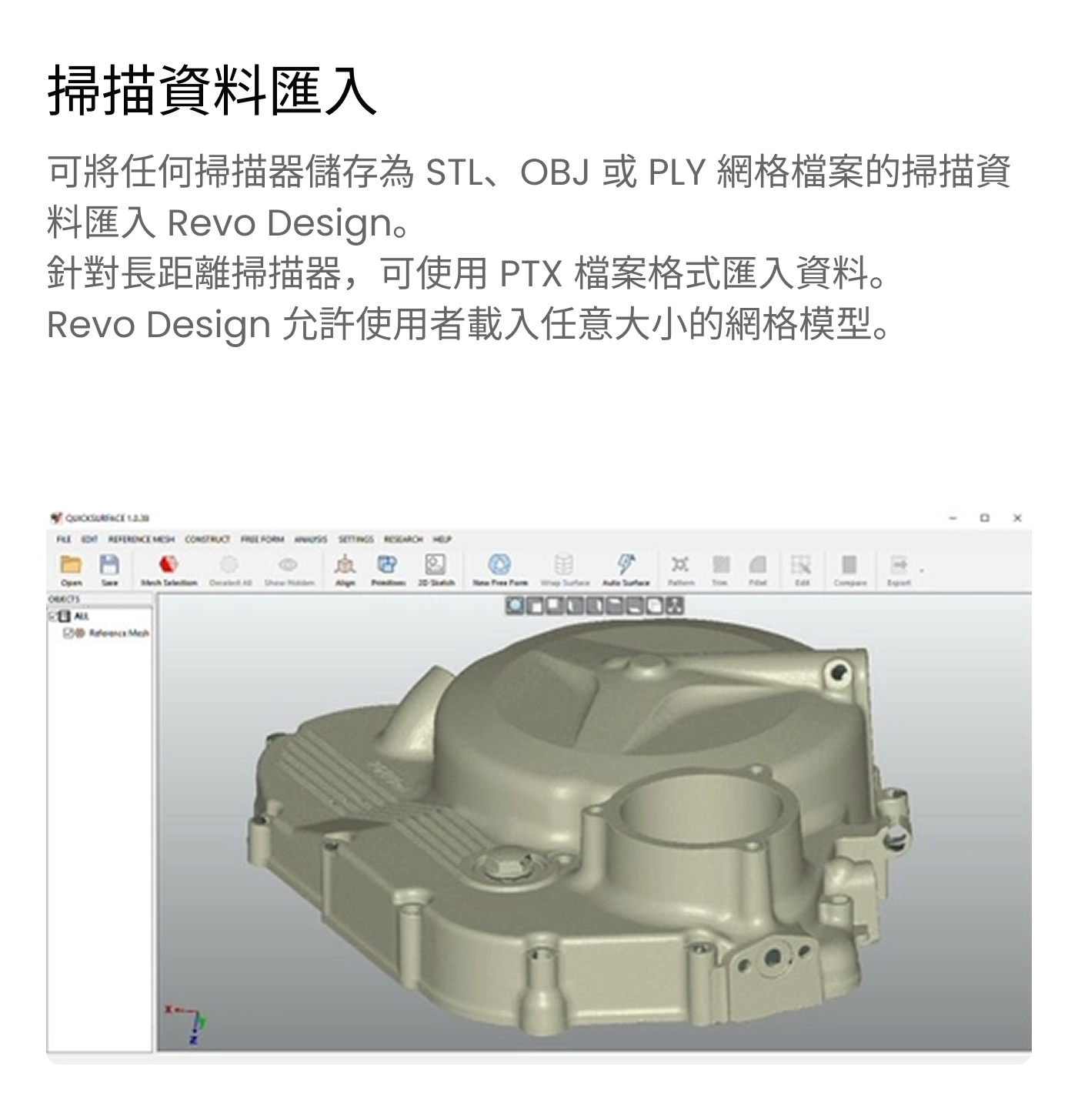
Task: Maximize the QuickSurface window
Action: click(984, 518)
